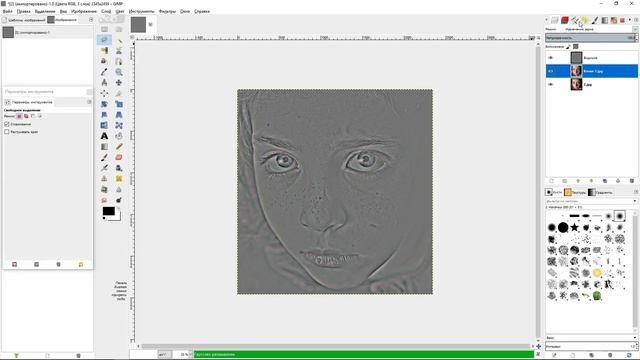Select the Cage Transform tool
Screen dimensions: 640x360
119,125
